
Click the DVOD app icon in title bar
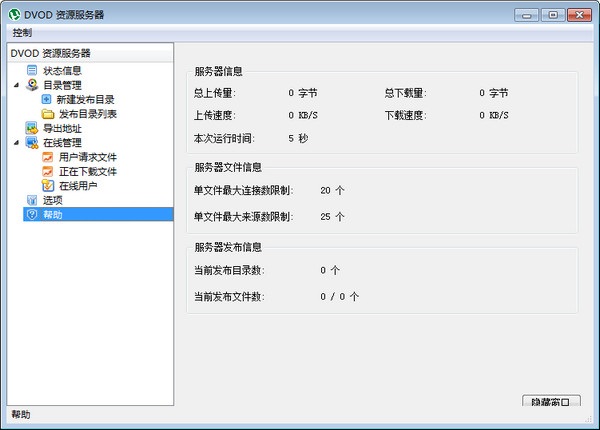coord(14,15)
